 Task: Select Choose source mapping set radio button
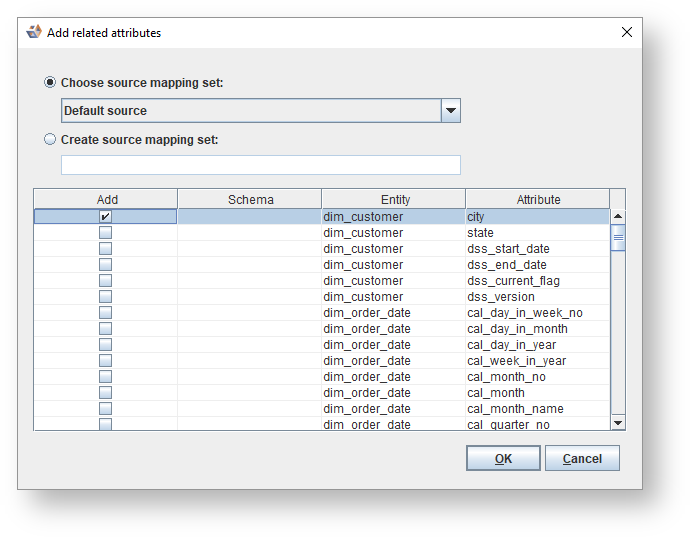coord(50,83)
